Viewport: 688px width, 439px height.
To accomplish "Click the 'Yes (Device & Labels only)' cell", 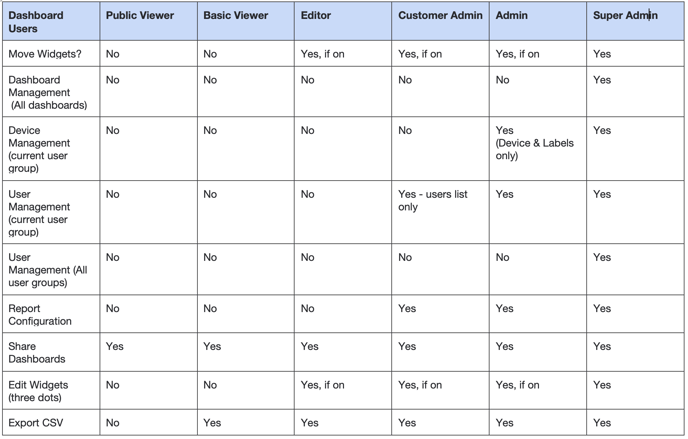I will coord(538,149).
